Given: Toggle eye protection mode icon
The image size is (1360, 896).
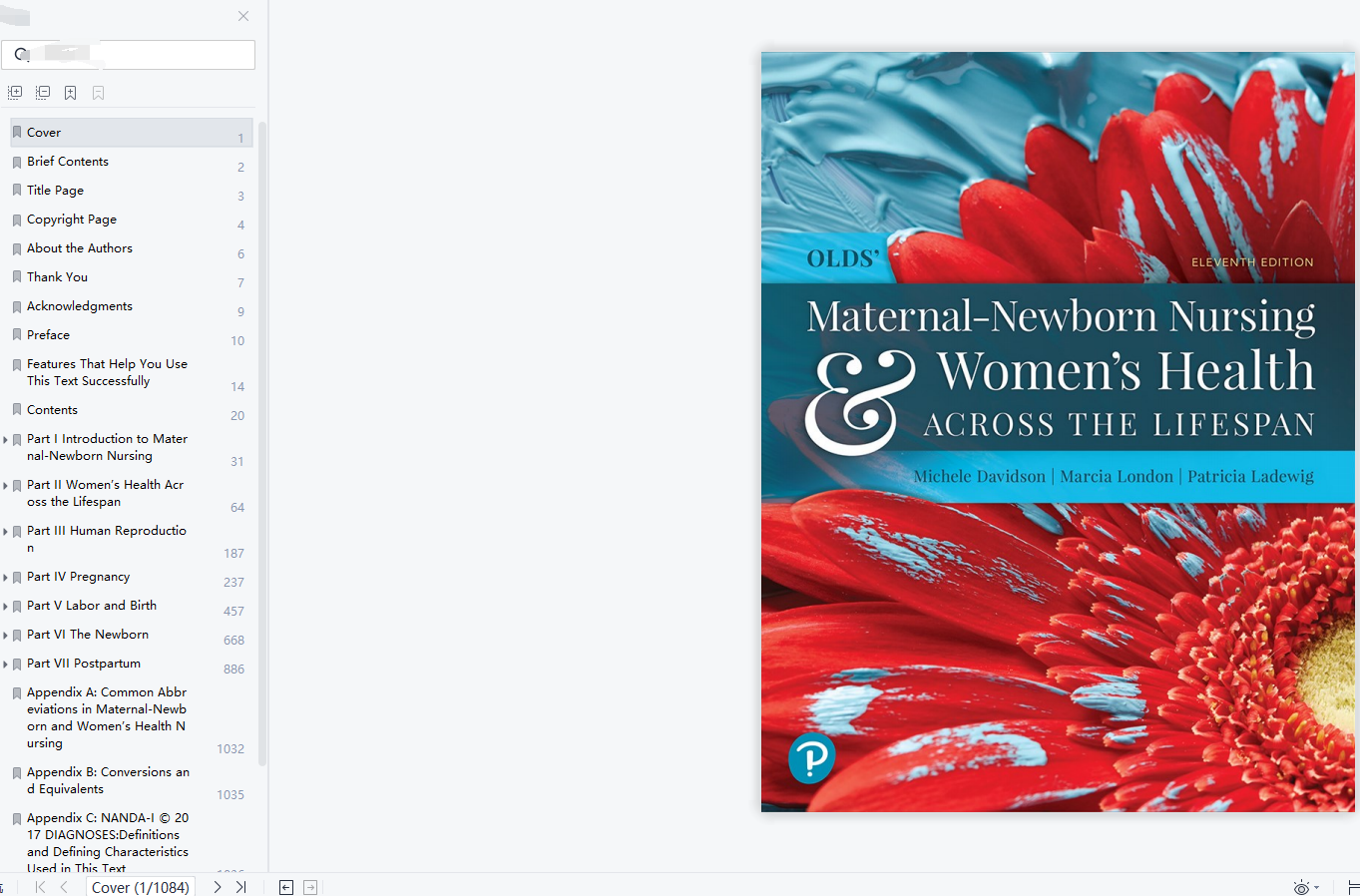Looking at the screenshot, I should [1301, 888].
